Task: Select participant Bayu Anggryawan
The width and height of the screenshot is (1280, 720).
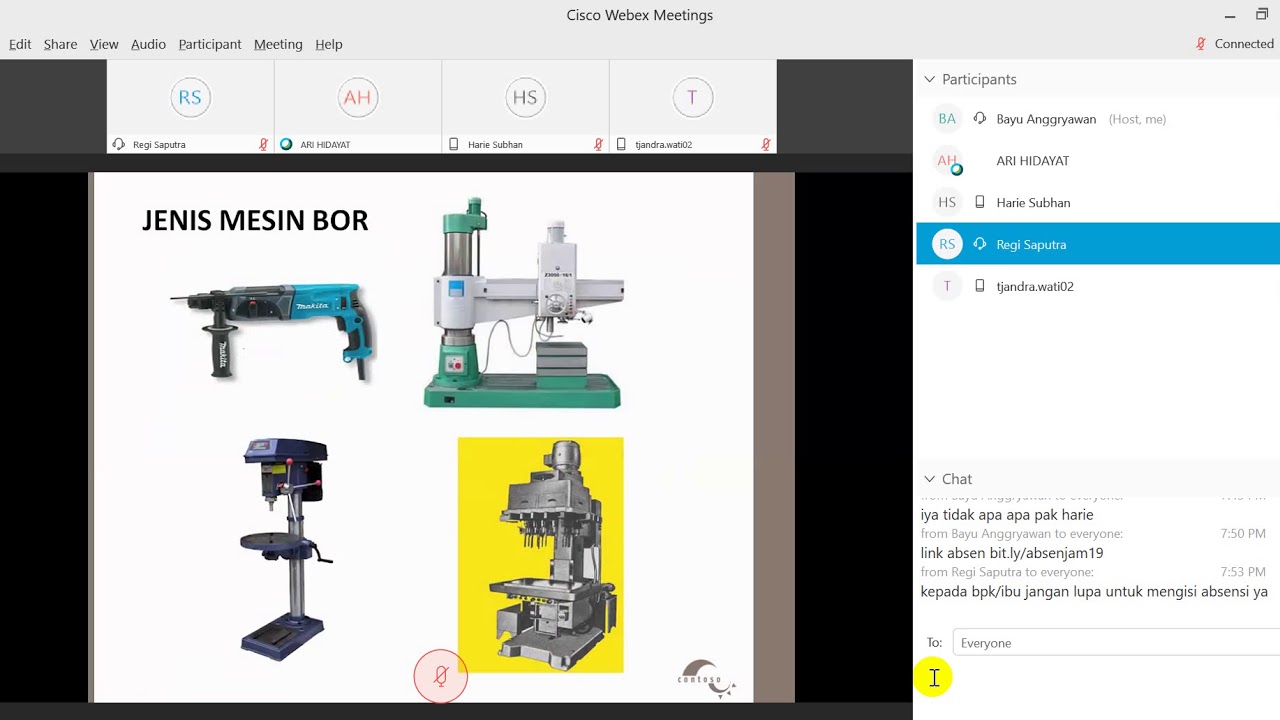Action: click(1098, 119)
